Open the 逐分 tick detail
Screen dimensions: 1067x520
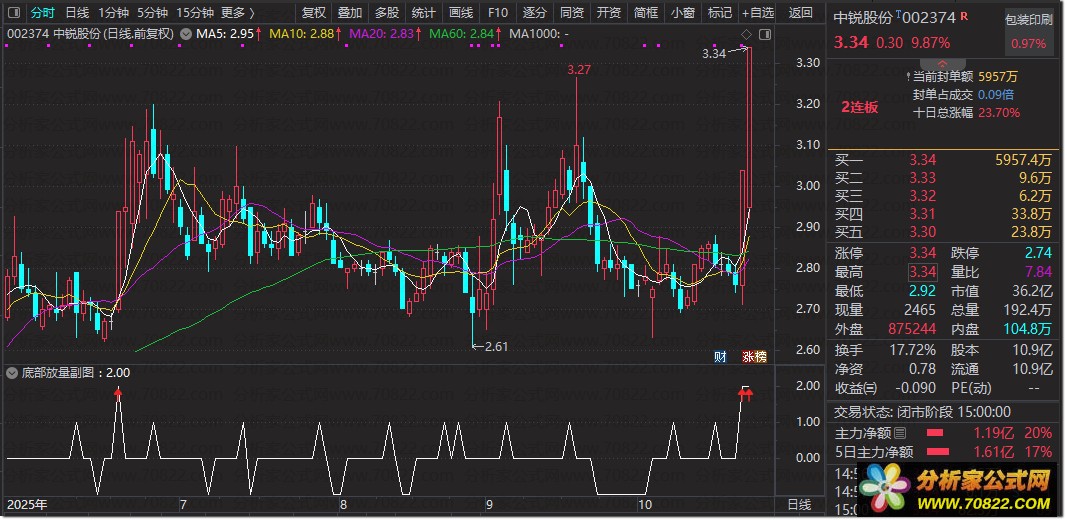535,12
